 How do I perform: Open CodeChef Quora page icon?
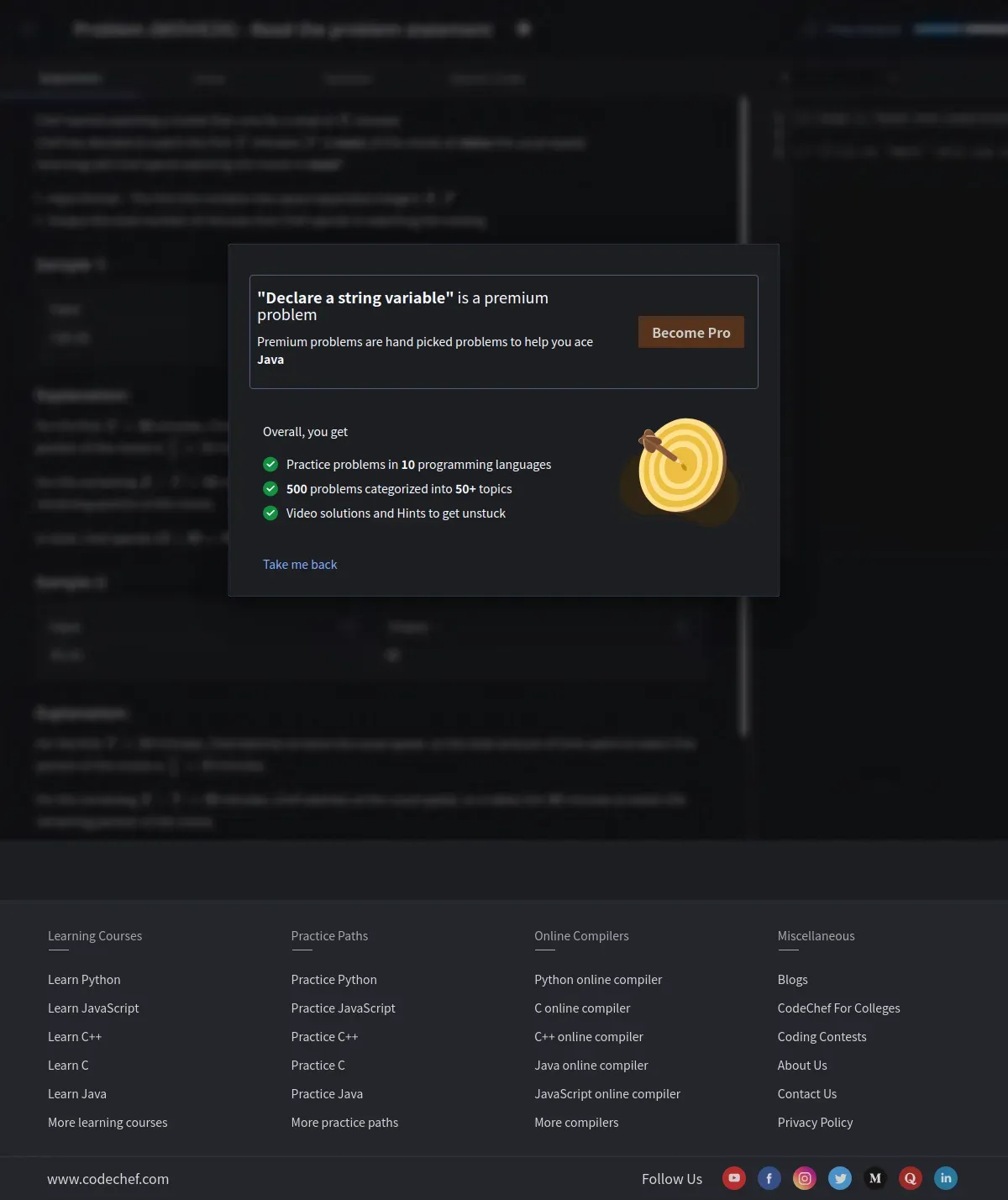911,1178
